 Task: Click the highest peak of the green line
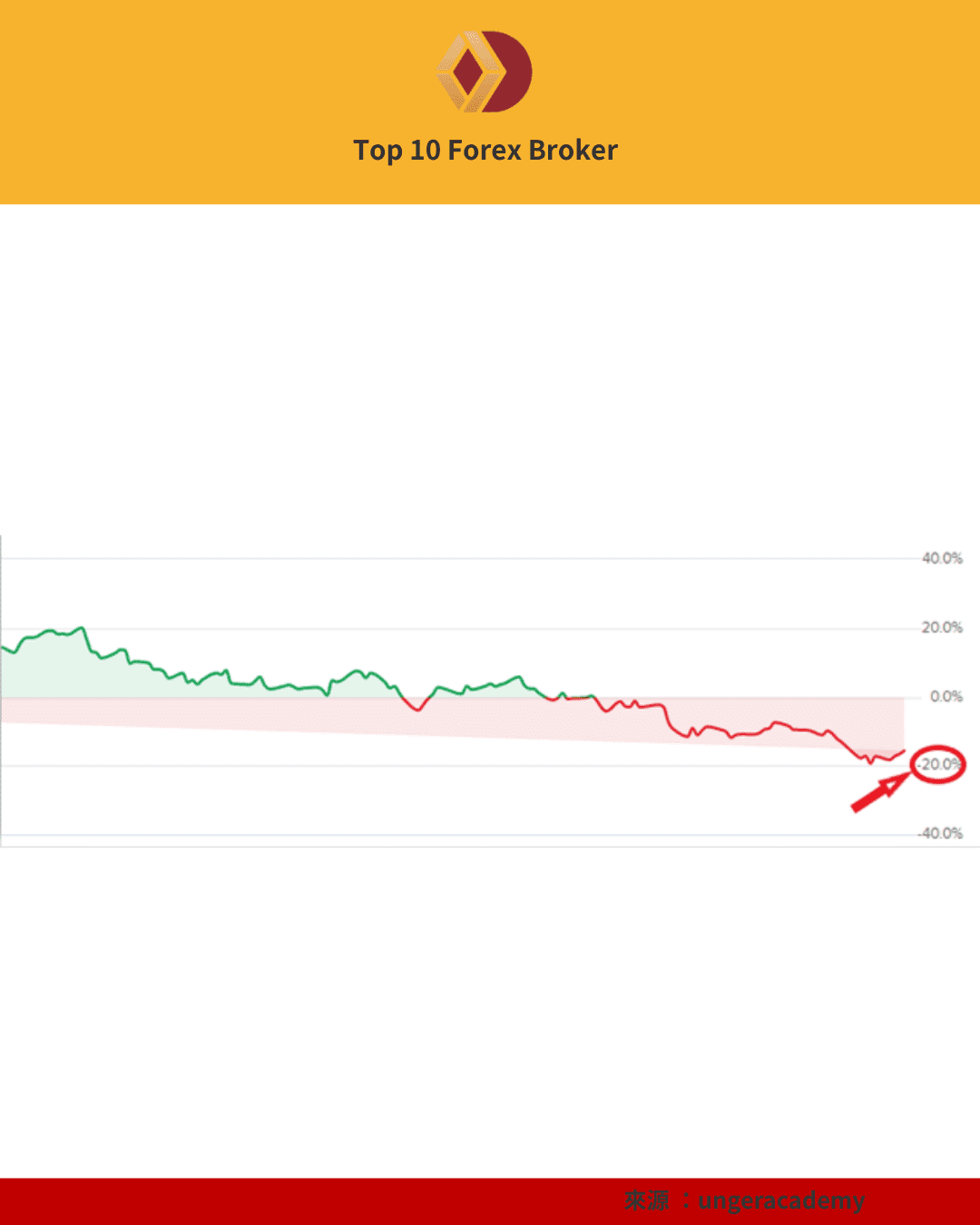(x=82, y=628)
